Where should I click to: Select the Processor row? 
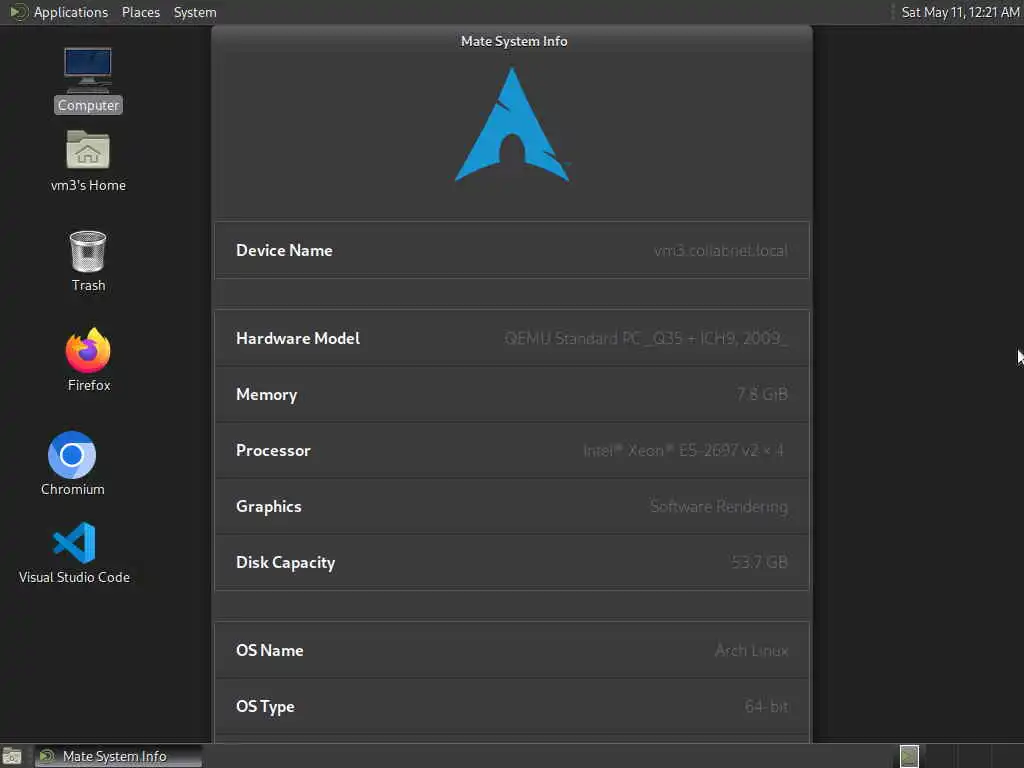point(512,451)
